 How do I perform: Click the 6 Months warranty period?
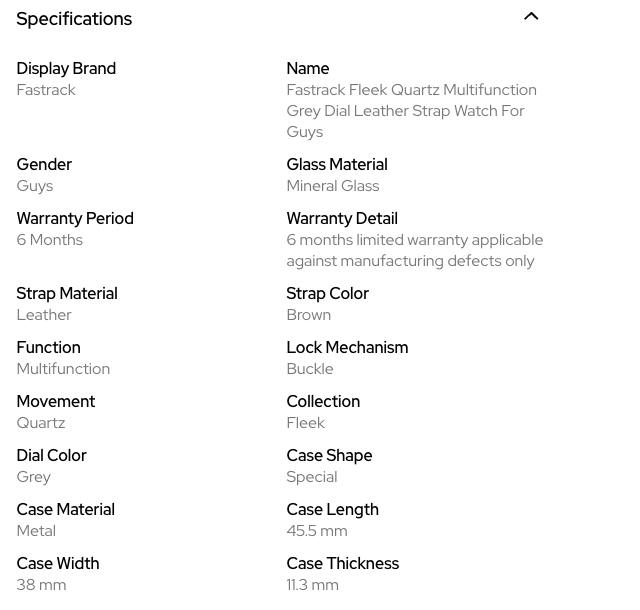coord(50,240)
